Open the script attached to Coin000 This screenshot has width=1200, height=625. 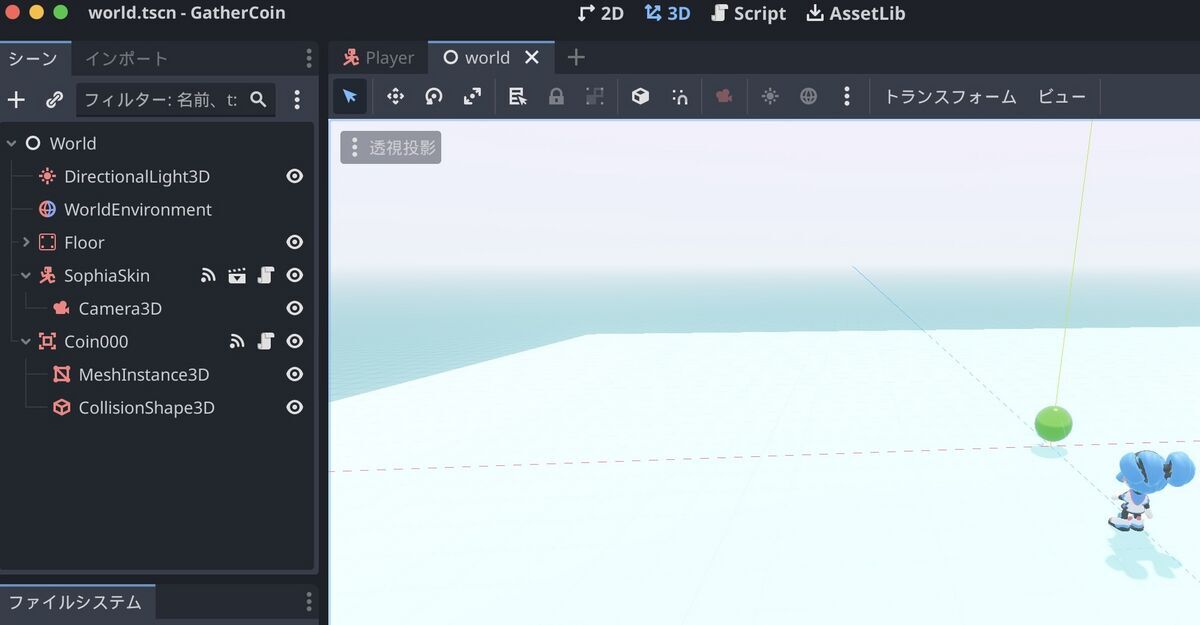(266, 341)
